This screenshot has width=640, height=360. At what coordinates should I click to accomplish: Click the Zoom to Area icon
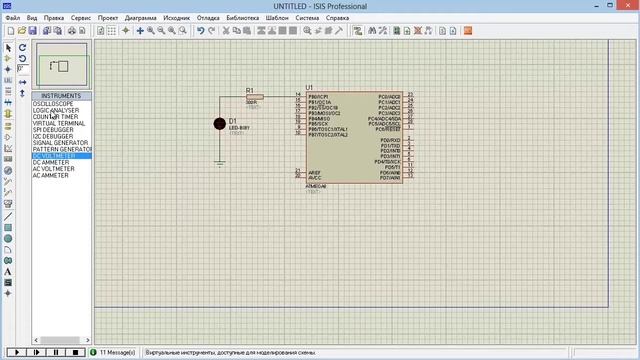tap(183, 31)
